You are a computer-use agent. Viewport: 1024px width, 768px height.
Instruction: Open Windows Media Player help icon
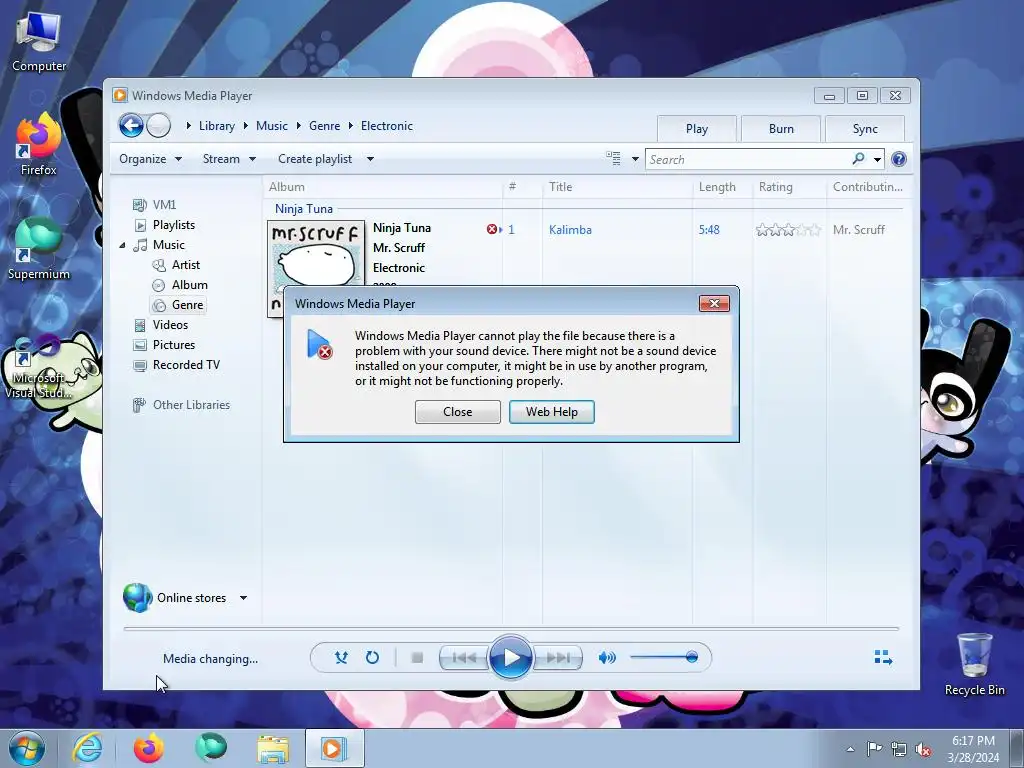pos(899,159)
